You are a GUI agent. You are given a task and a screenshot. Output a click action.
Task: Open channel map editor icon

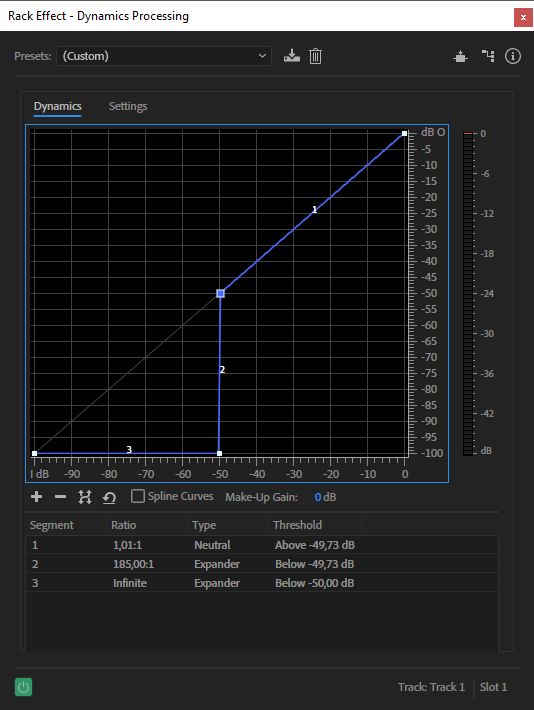pos(460,57)
